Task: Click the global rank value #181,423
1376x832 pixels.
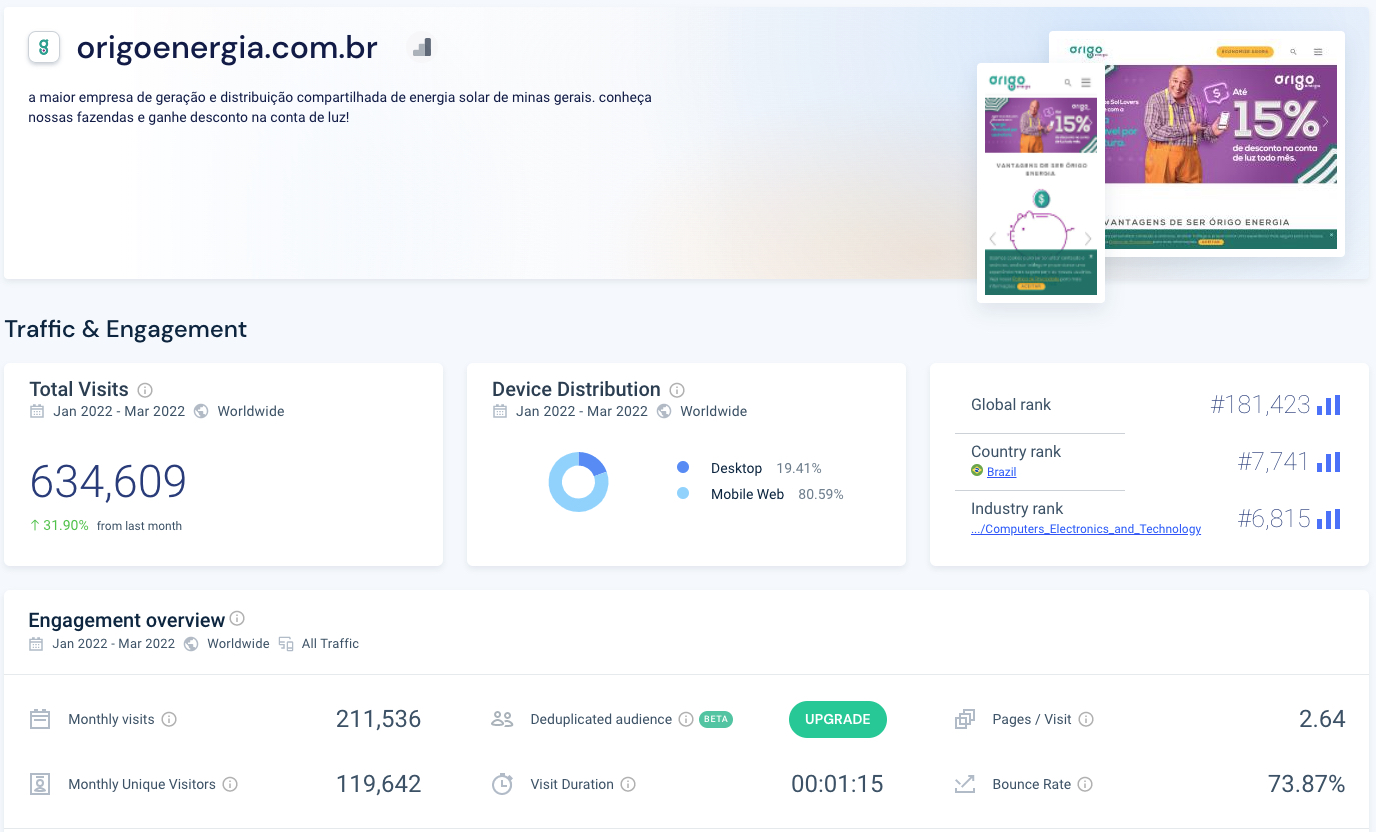Action: coord(1260,405)
